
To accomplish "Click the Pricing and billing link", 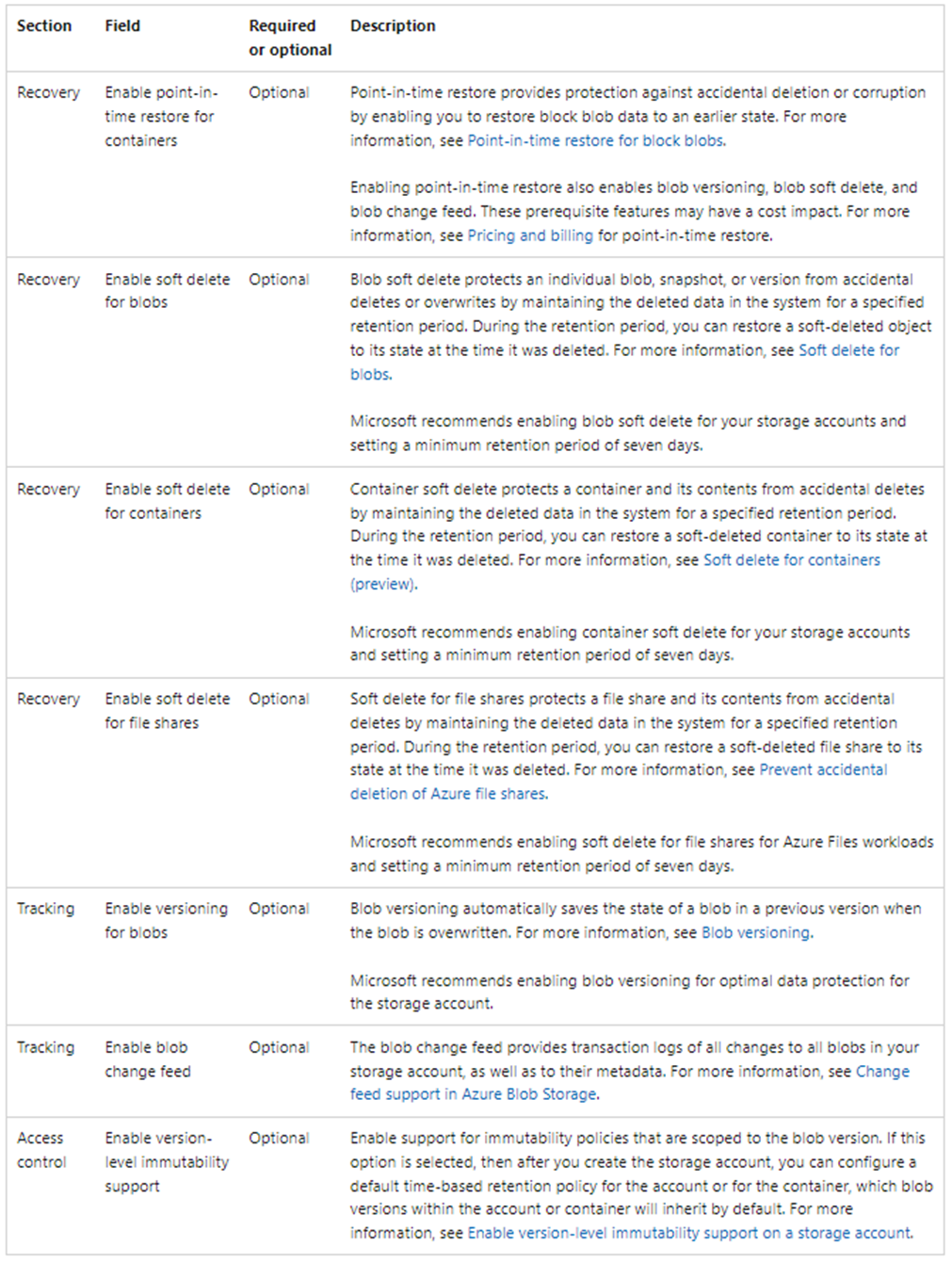I will click(x=530, y=235).
